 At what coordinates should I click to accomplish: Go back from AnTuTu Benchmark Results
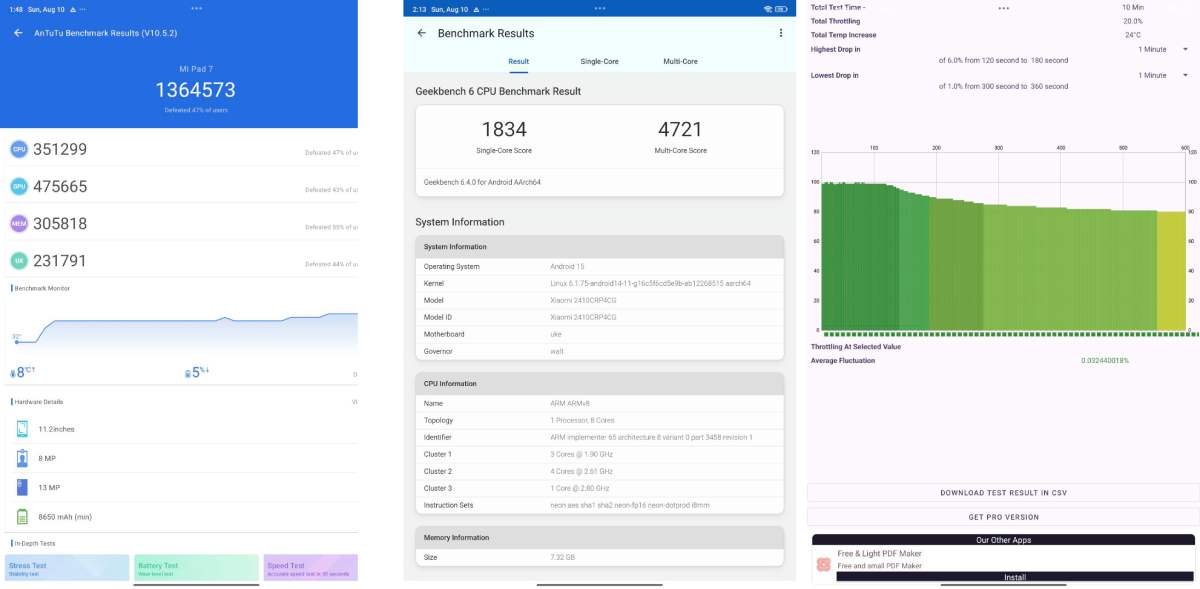pos(18,33)
